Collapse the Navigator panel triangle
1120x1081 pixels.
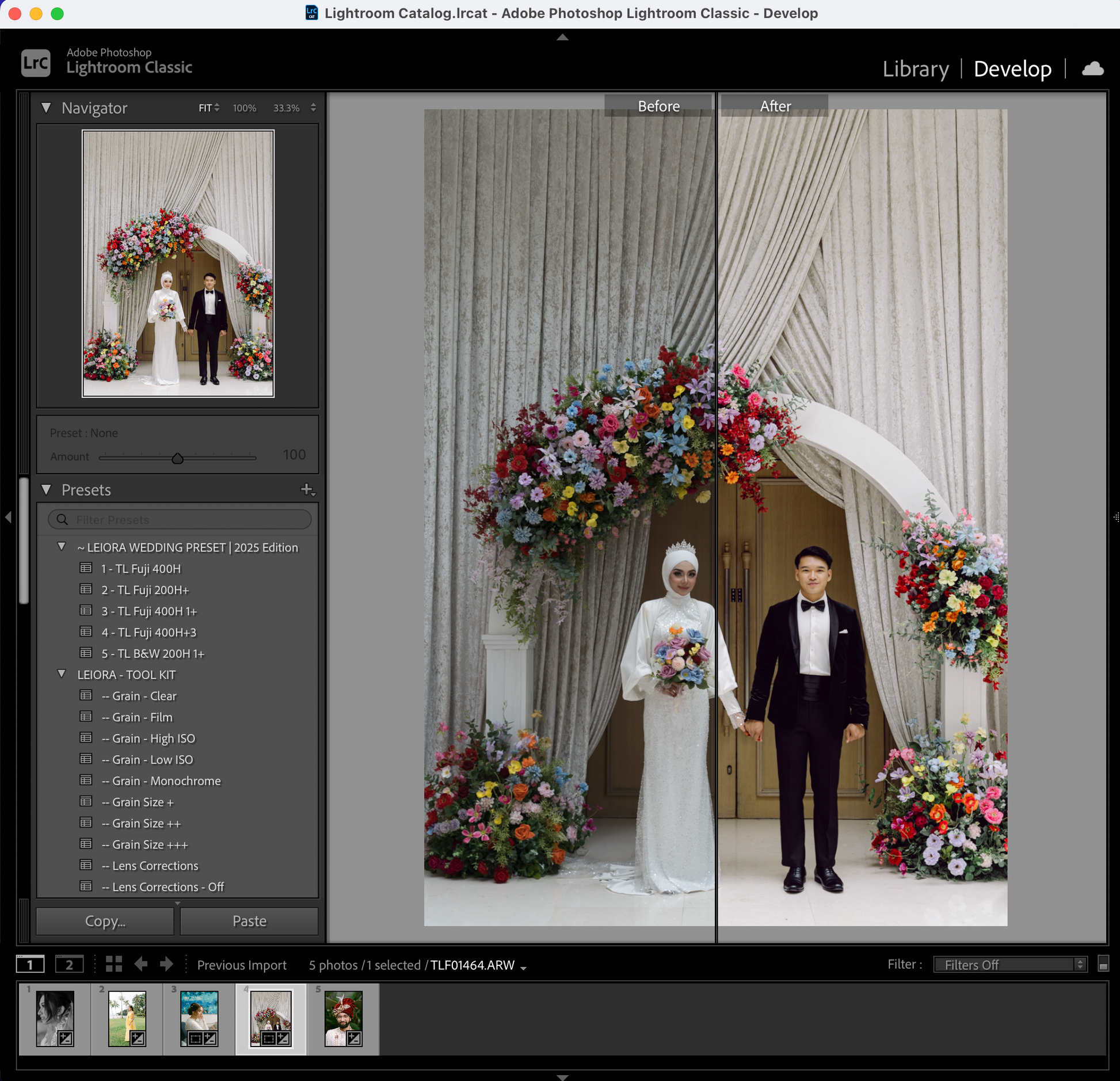pyautogui.click(x=47, y=108)
